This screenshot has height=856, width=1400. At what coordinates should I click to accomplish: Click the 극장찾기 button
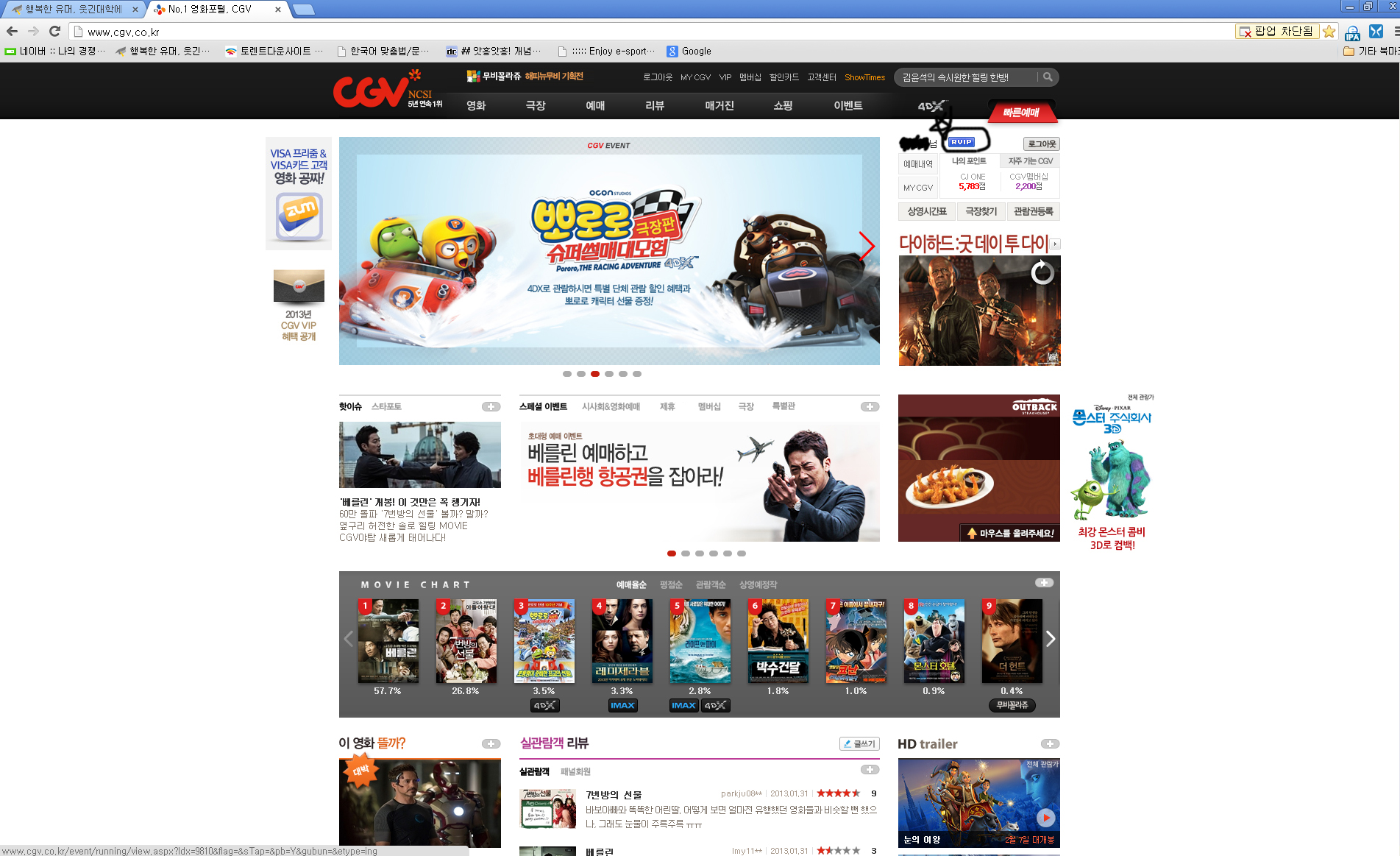tap(981, 211)
